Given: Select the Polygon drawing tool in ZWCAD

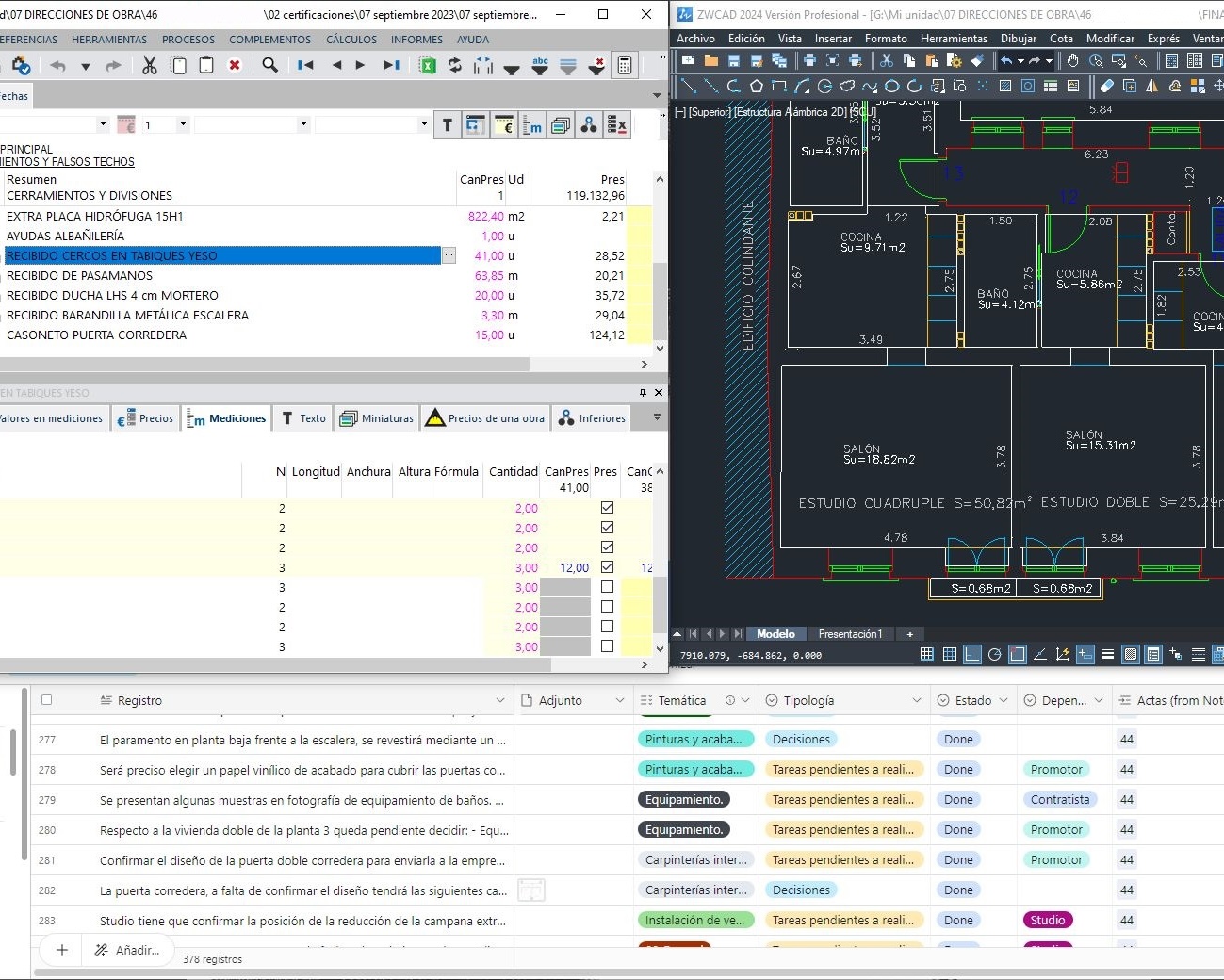Looking at the screenshot, I should [756, 86].
